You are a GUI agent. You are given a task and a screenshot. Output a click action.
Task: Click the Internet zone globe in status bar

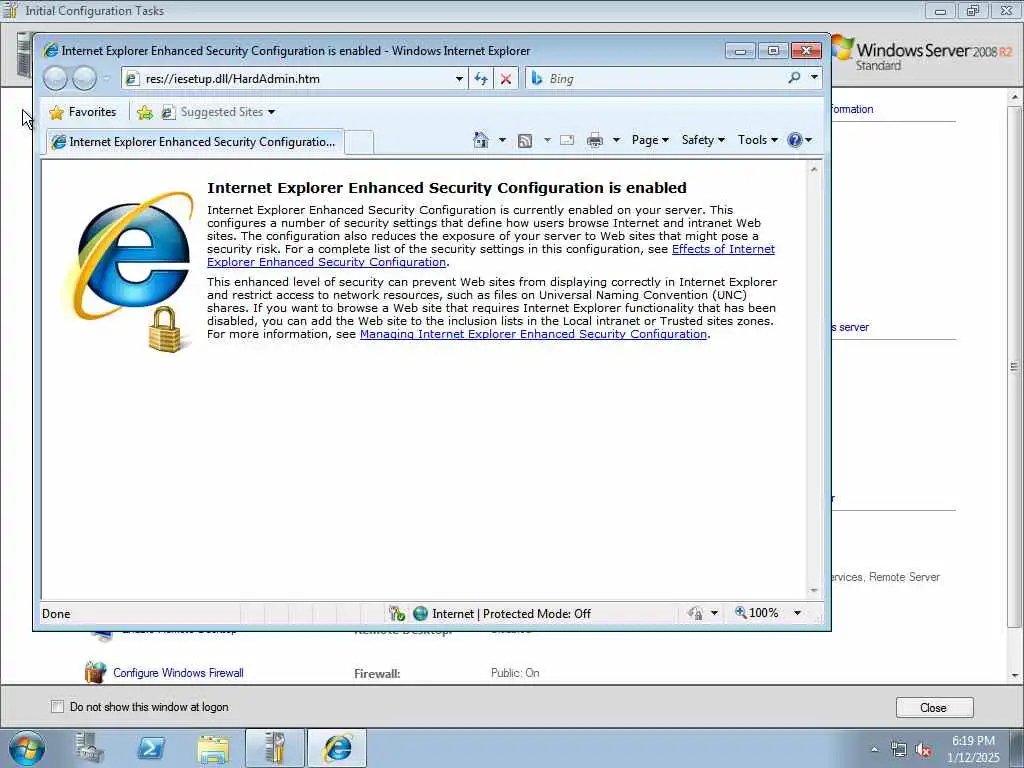[421, 613]
